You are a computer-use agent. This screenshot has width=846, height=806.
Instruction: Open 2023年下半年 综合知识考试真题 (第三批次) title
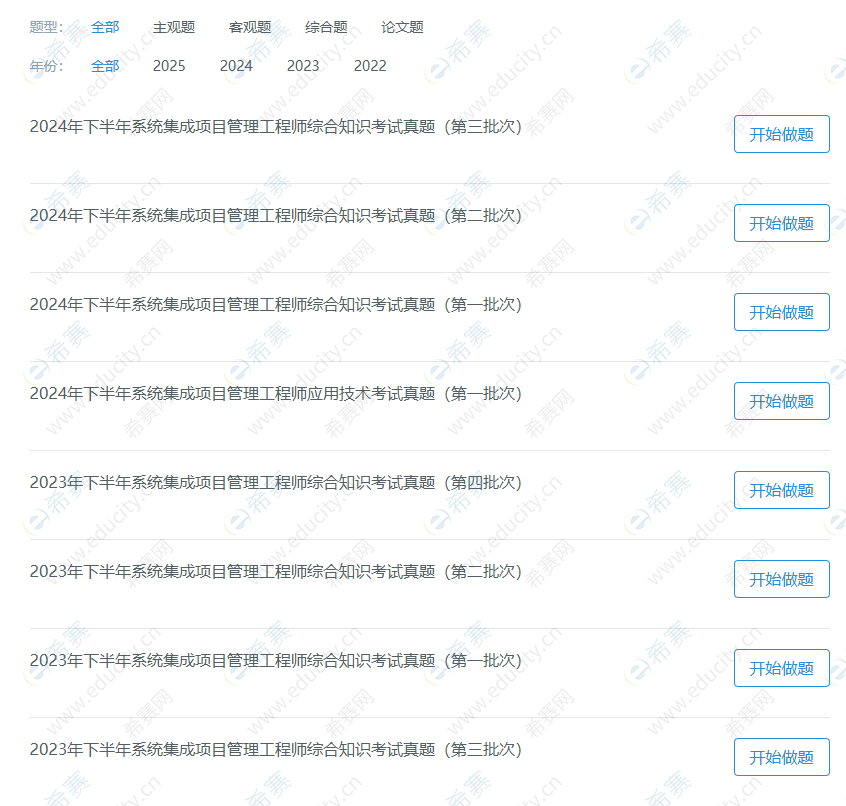276,750
